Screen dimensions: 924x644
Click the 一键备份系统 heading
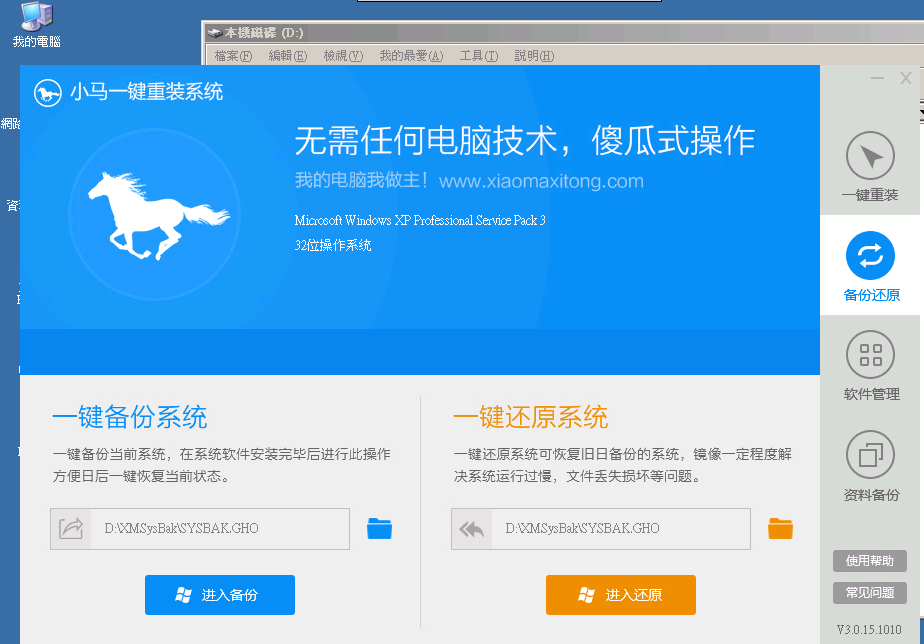130,417
